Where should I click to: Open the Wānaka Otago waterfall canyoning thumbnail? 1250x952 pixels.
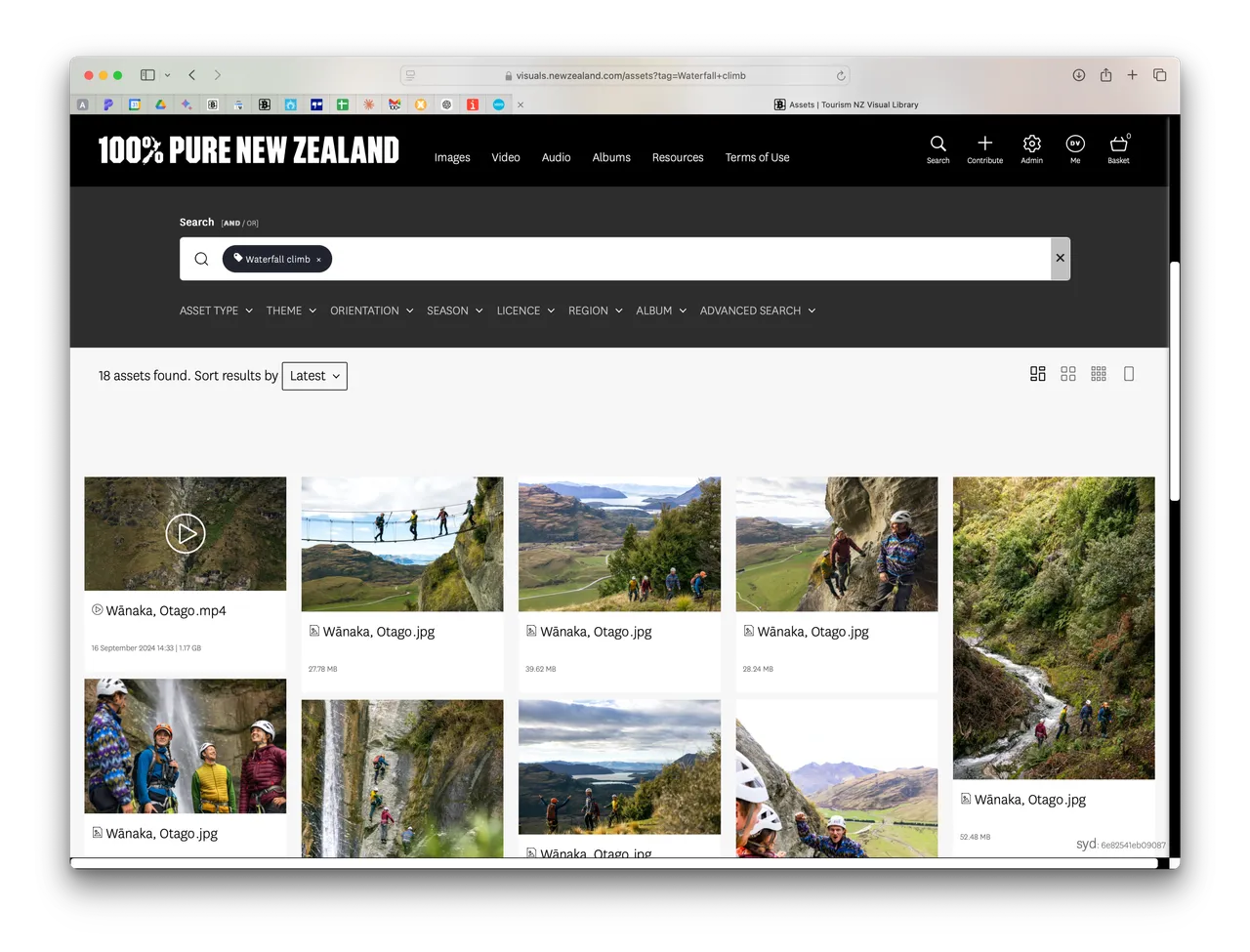click(1053, 625)
